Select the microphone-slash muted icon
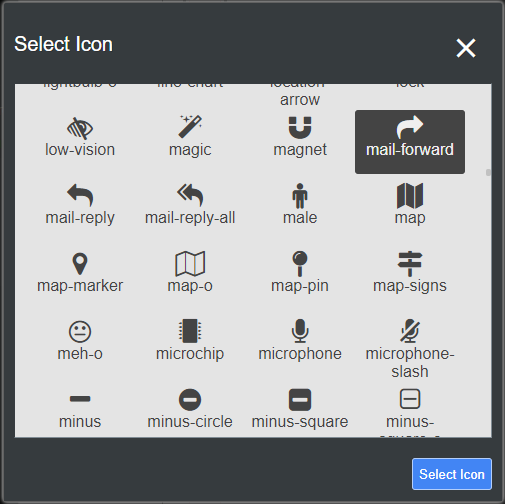This screenshot has height=504, width=505. [x=410, y=331]
